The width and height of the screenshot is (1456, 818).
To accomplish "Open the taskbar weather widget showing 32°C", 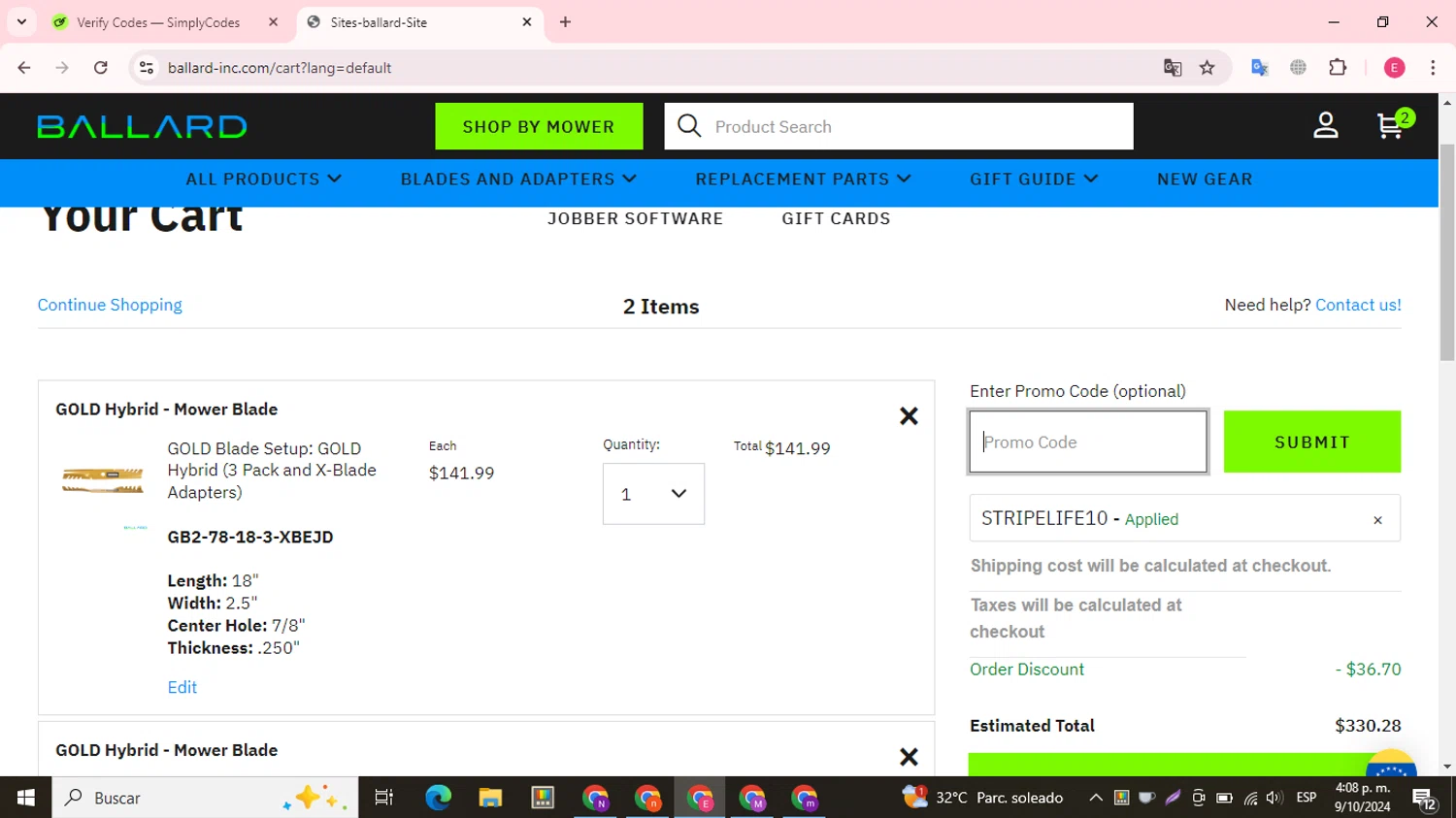I will [982, 798].
